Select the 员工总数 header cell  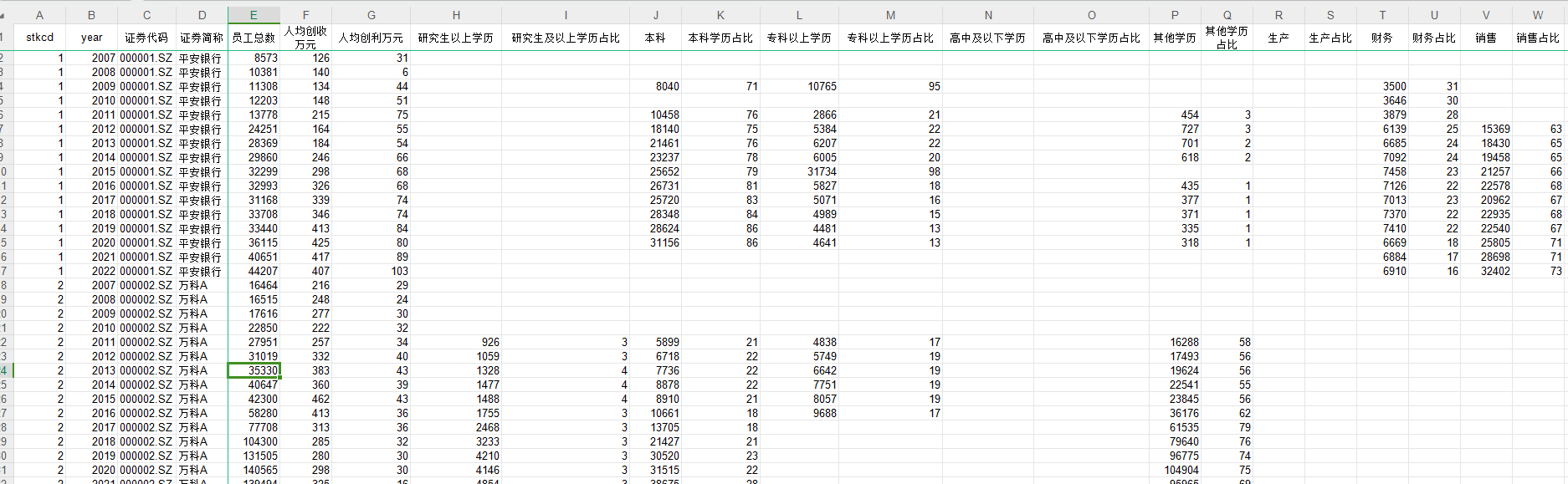[254, 38]
